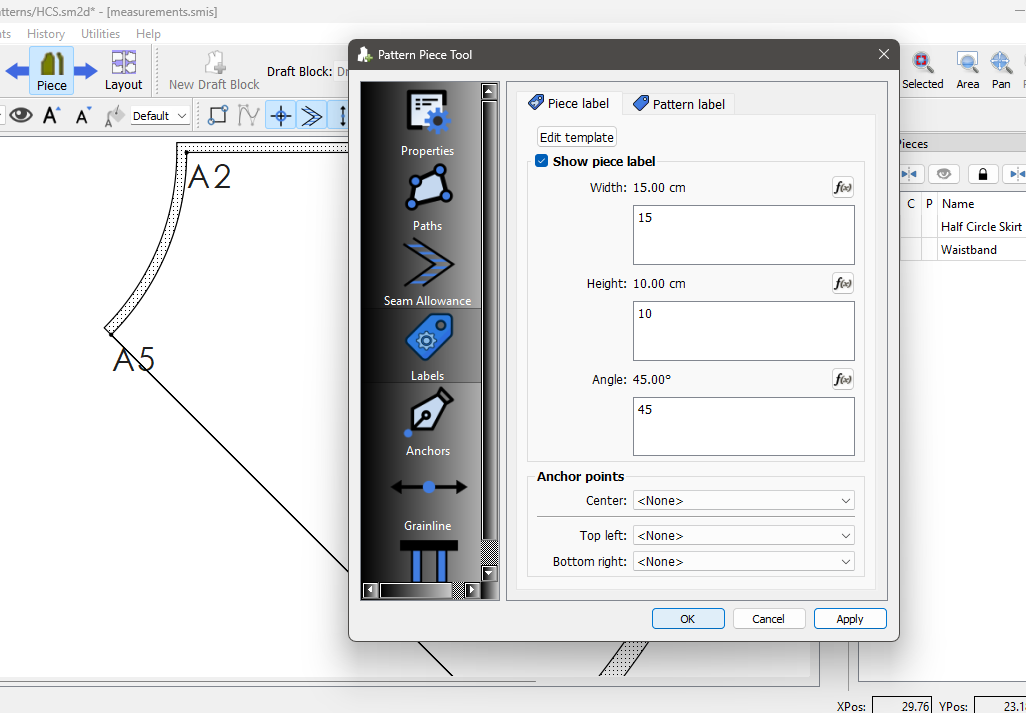This screenshot has height=713, width=1026.
Task: Open the Top left anchor point dropdown
Action: tap(743, 536)
